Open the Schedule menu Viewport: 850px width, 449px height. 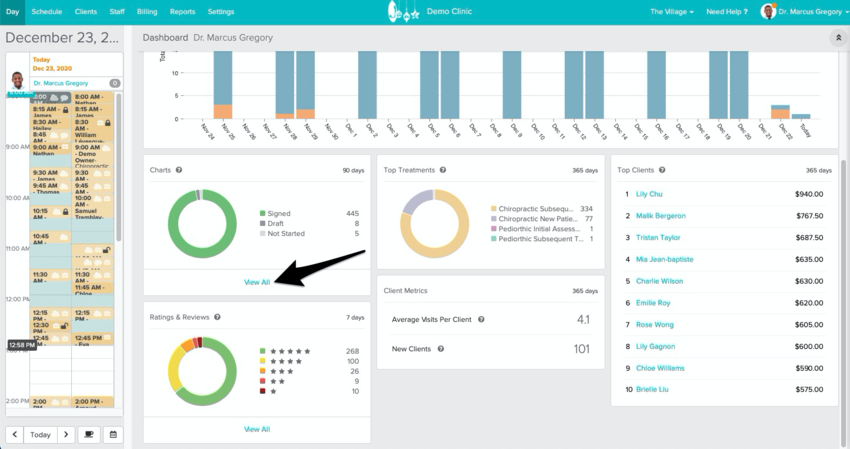(x=46, y=11)
